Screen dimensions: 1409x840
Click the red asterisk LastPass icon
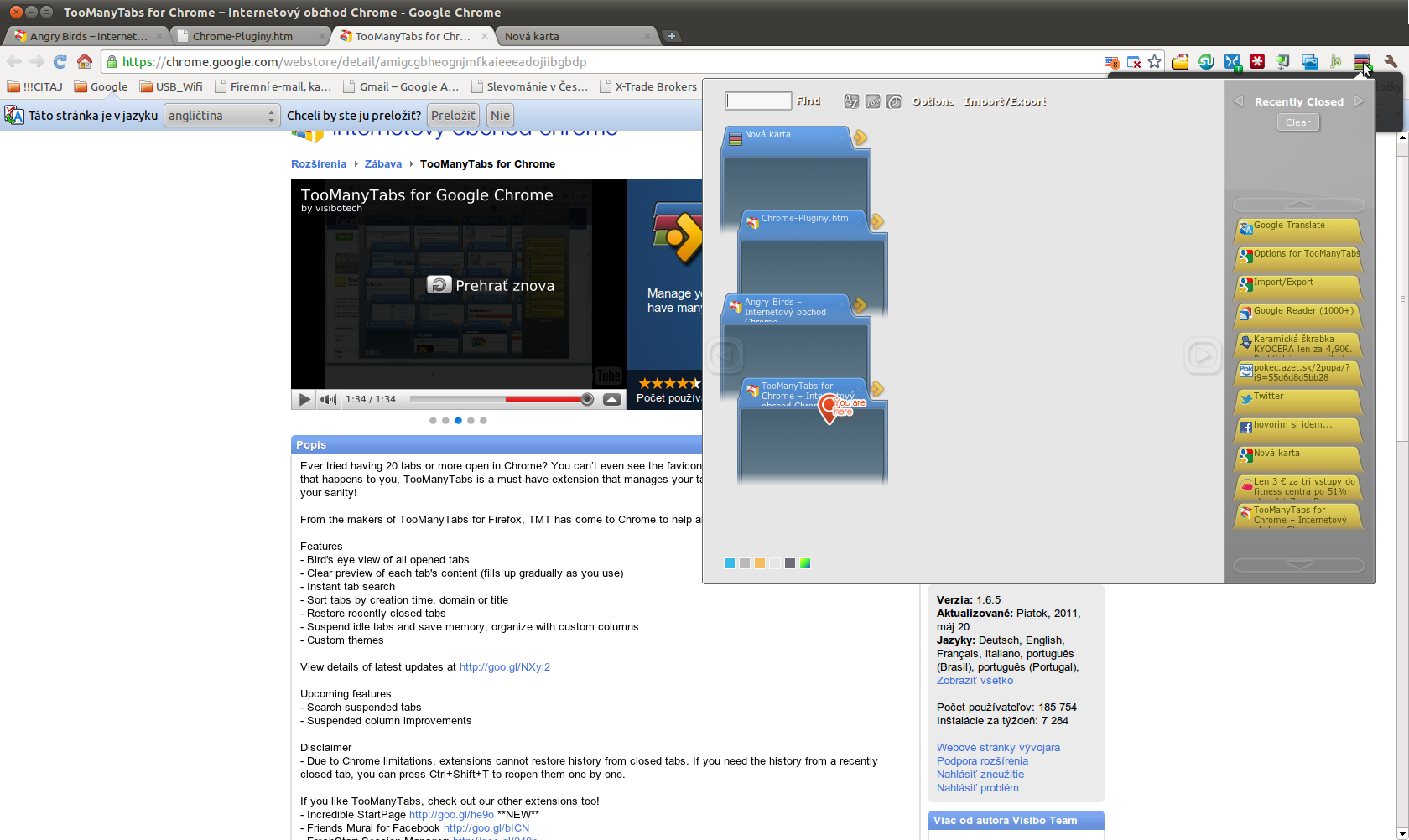pos(1257,61)
